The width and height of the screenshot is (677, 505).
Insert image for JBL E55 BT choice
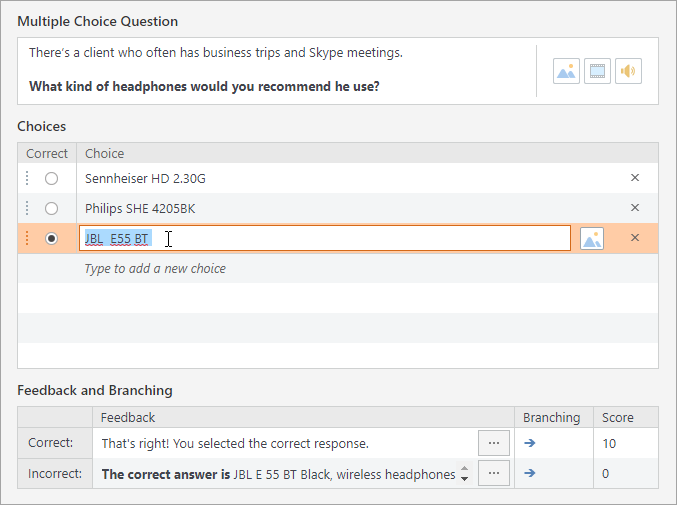592,238
